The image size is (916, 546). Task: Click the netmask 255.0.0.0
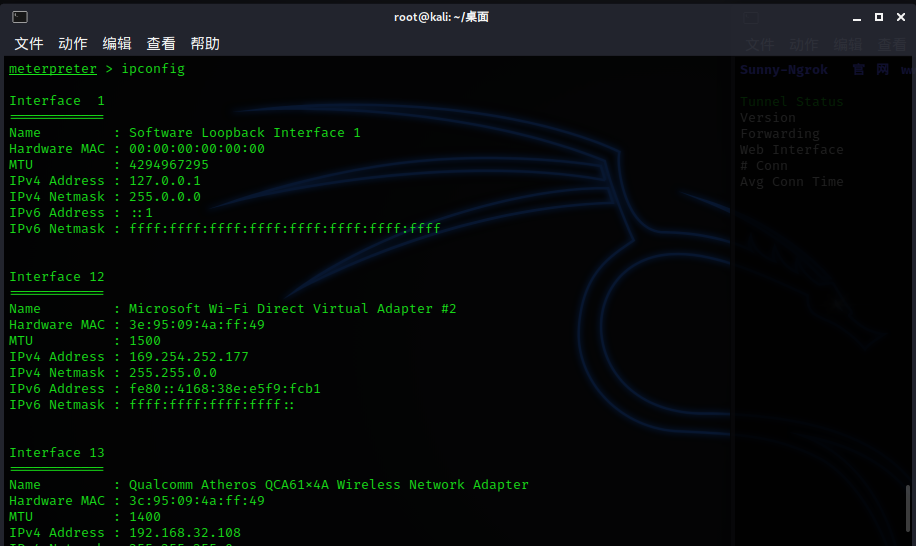click(x=165, y=197)
